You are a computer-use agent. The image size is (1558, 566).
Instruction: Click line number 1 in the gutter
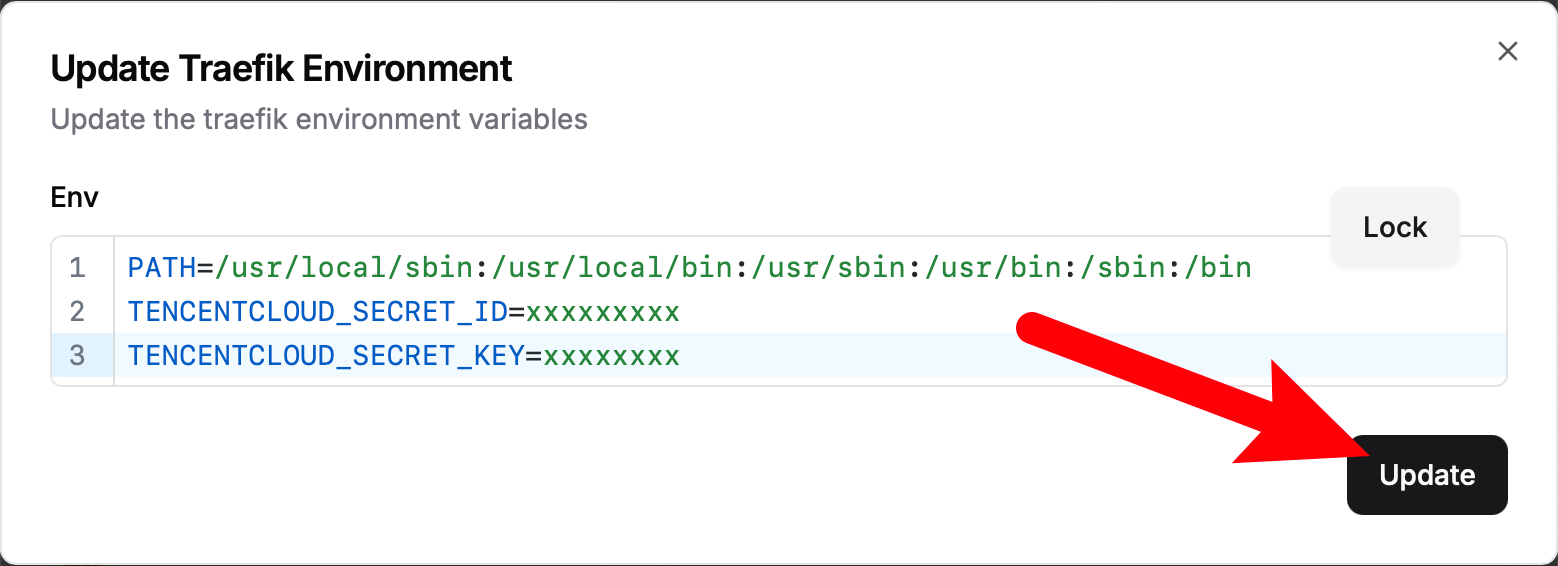[78, 268]
